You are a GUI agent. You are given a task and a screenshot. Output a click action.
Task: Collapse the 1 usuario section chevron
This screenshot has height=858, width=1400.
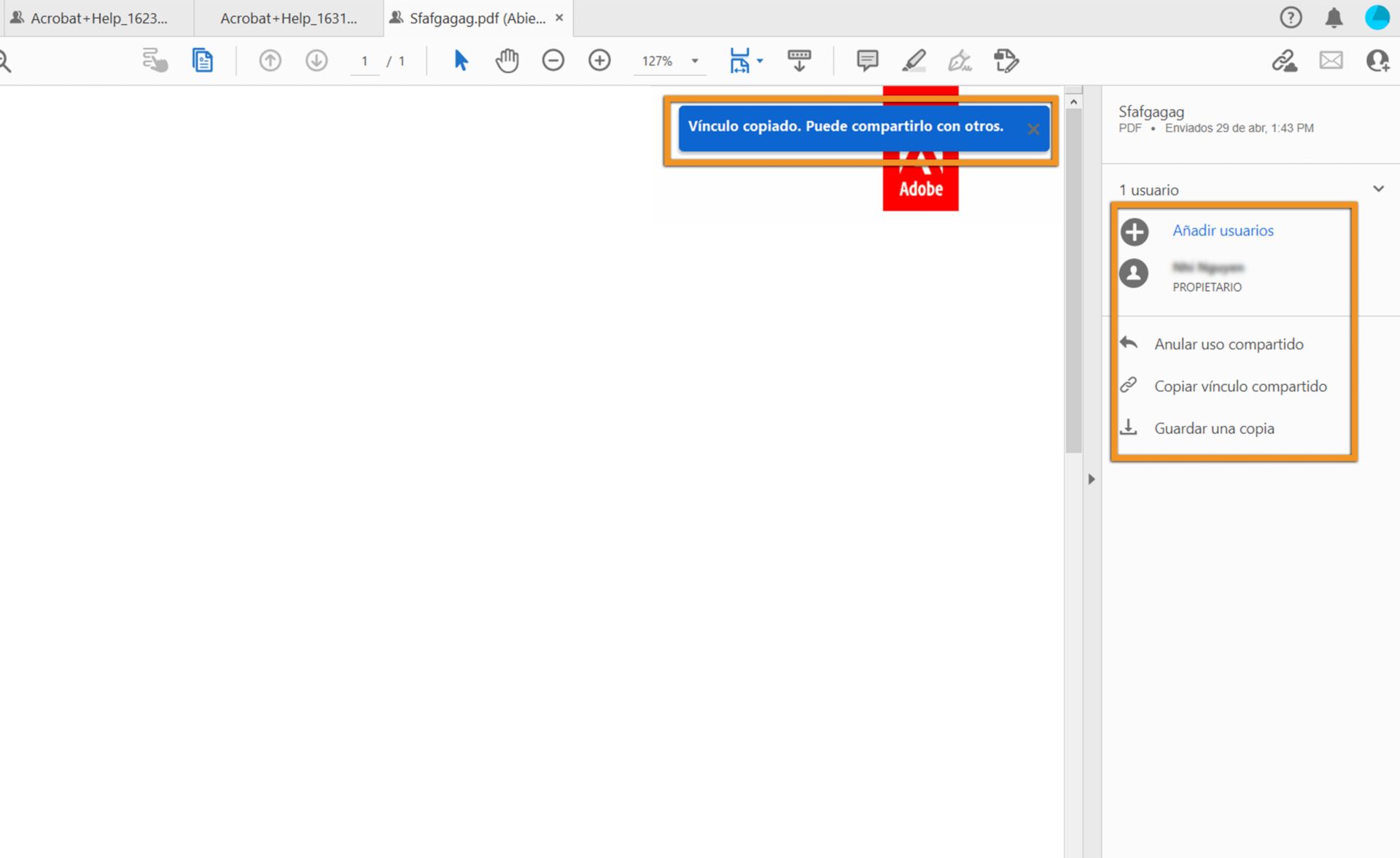pos(1378,190)
